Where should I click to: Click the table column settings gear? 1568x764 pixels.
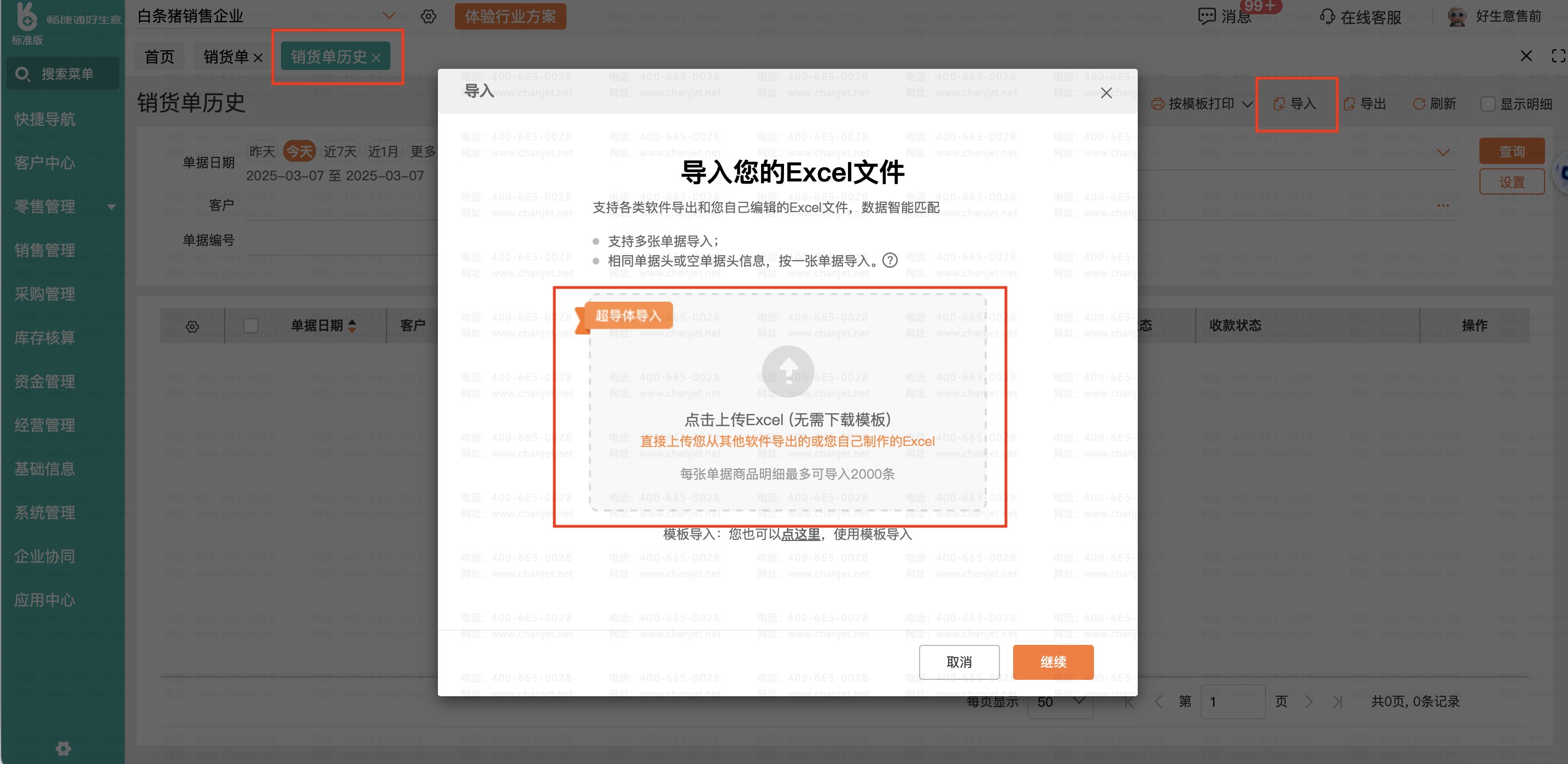192,327
